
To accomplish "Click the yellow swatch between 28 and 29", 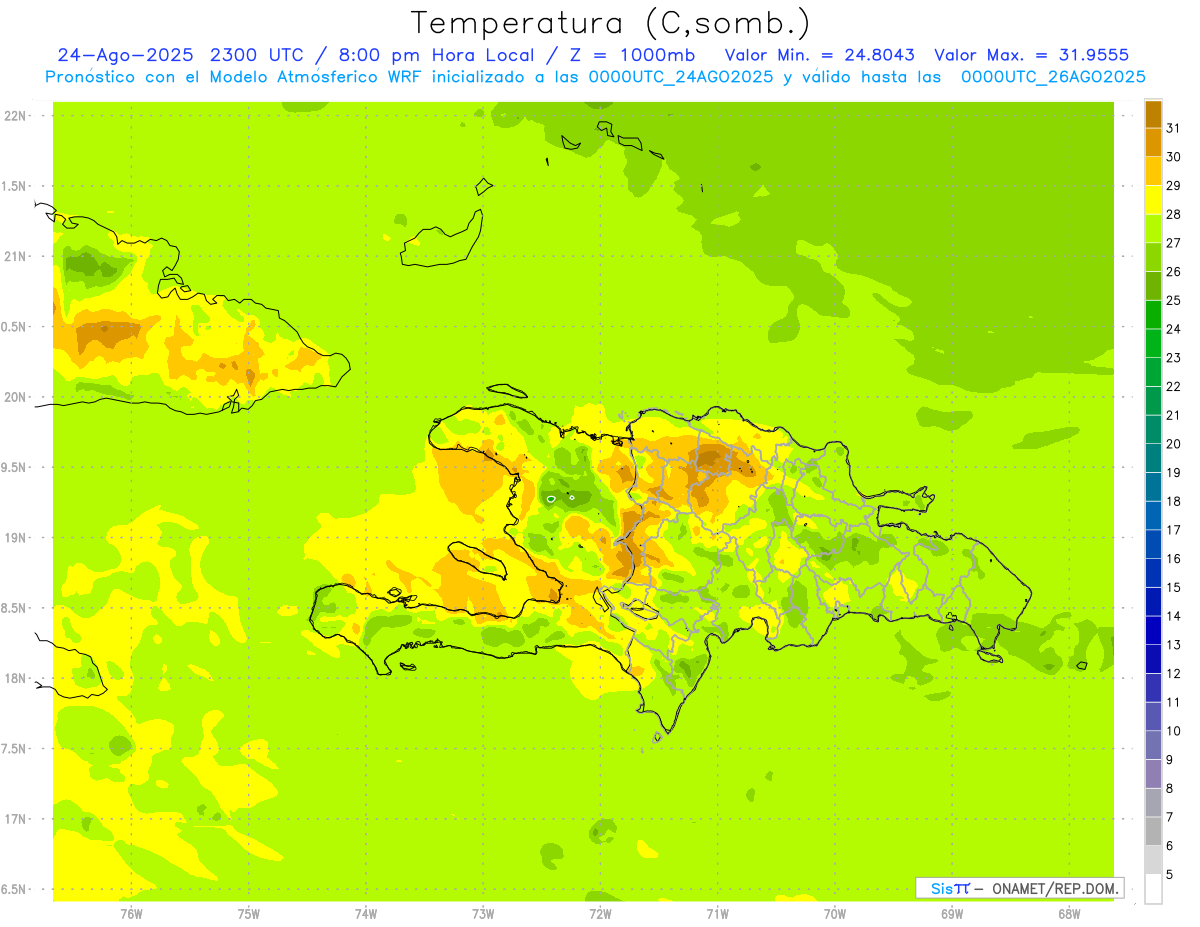I will pos(1153,200).
